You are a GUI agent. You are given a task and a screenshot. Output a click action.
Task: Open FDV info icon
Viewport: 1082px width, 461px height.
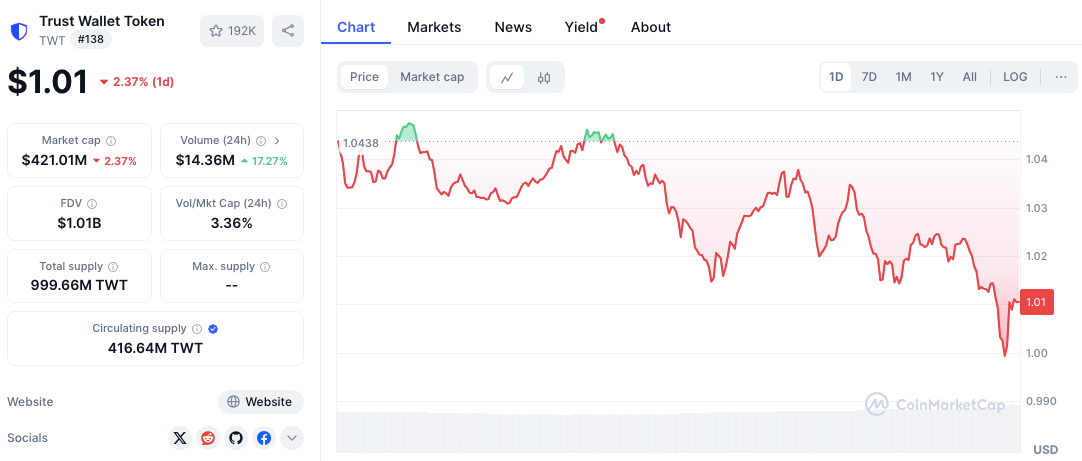92,204
